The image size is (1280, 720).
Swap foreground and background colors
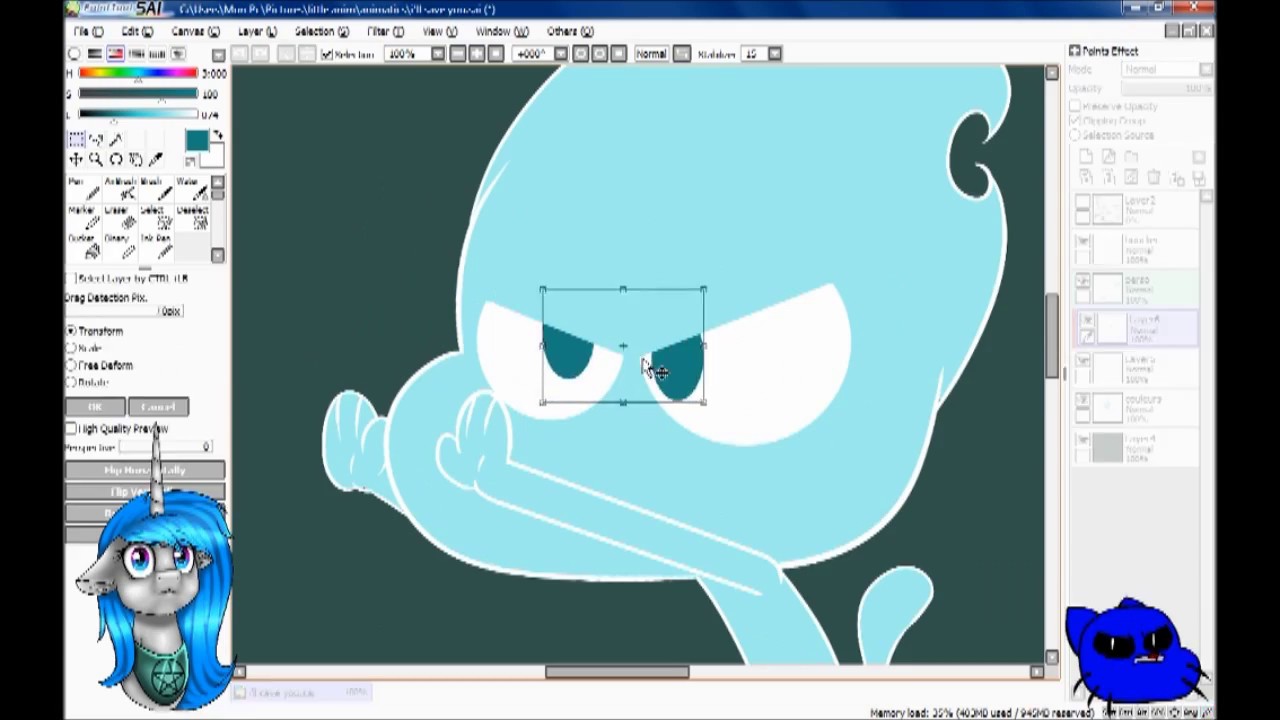tap(218, 136)
